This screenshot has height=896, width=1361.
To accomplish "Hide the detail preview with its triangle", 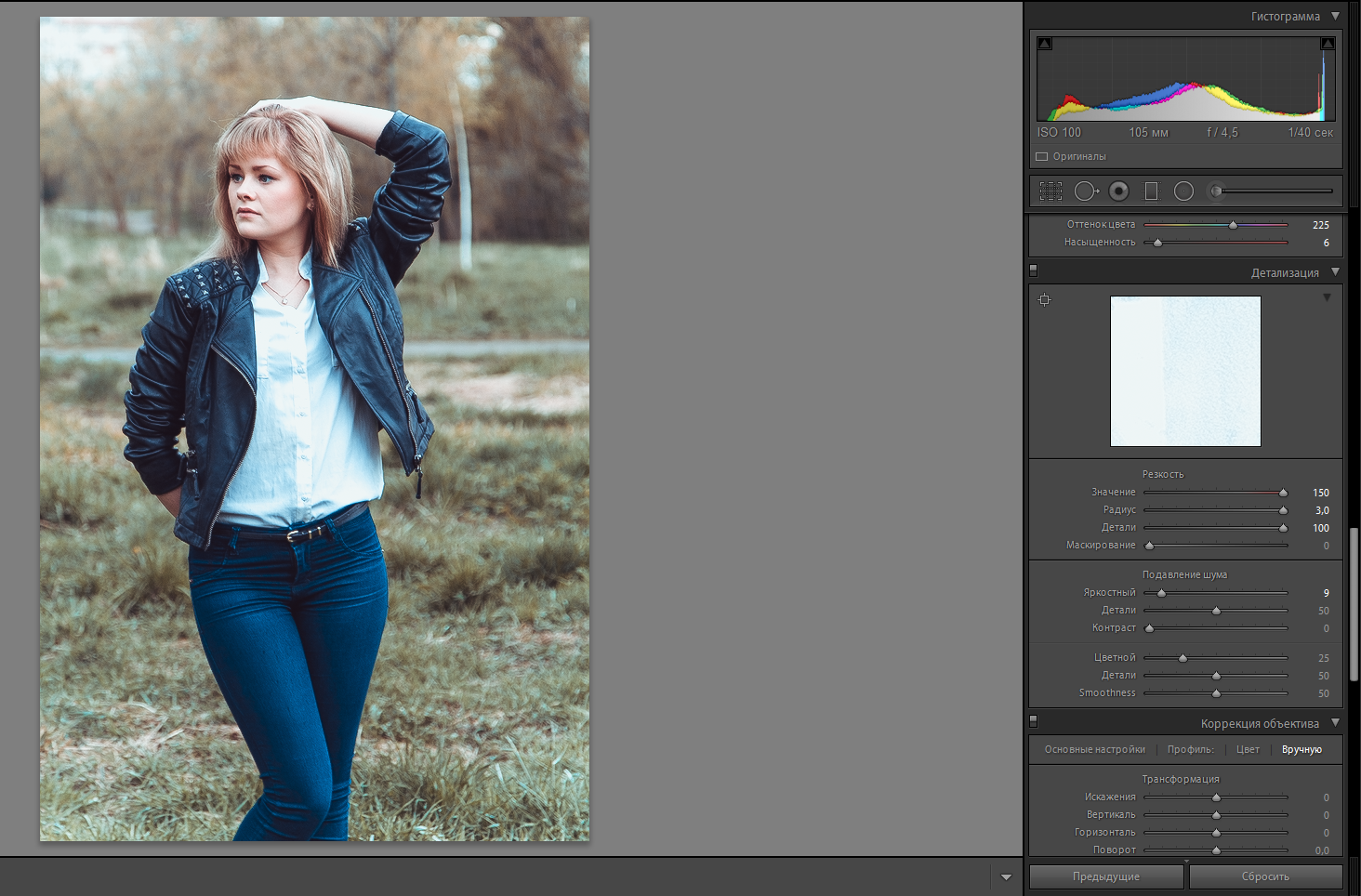I will coord(1327,297).
